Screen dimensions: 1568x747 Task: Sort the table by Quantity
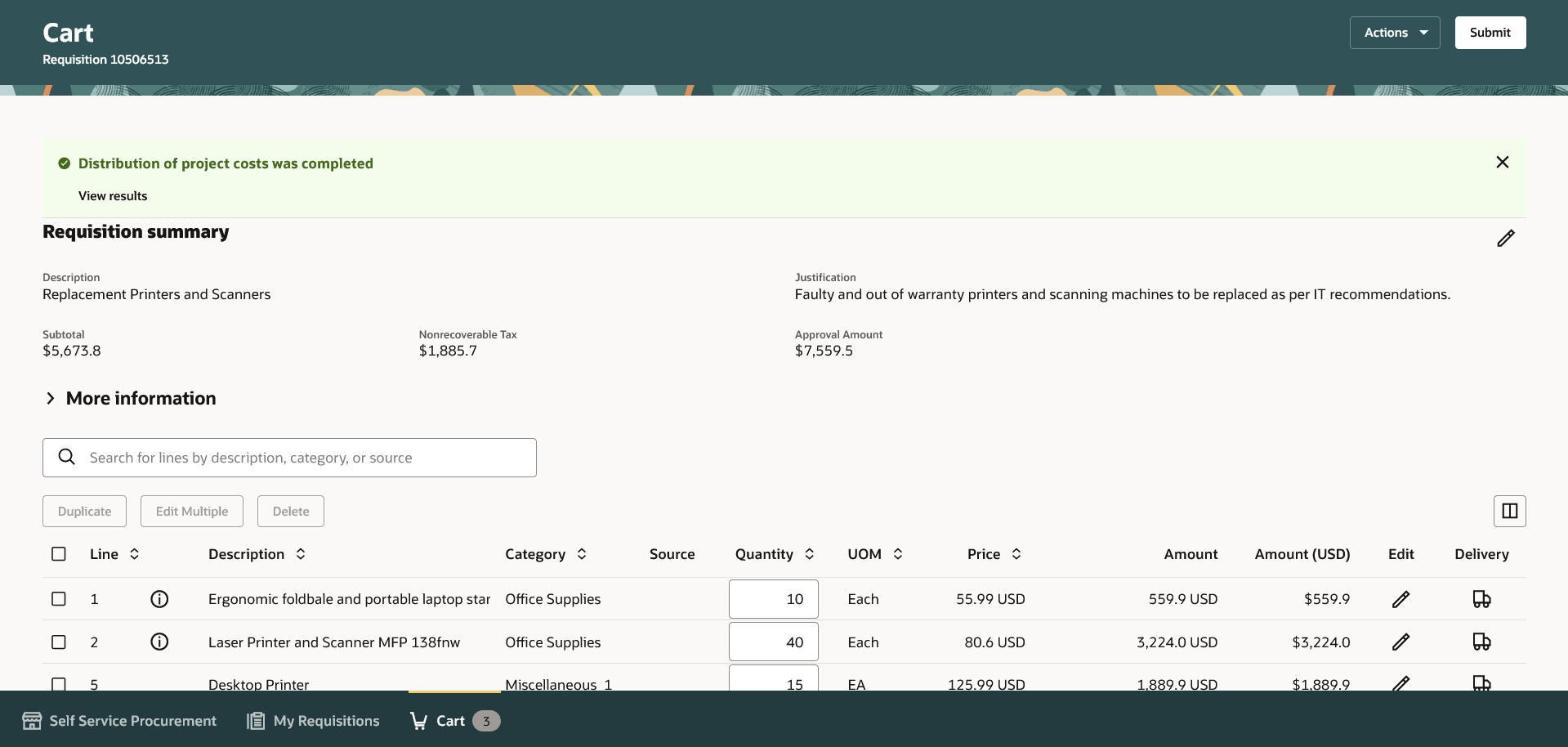(810, 554)
